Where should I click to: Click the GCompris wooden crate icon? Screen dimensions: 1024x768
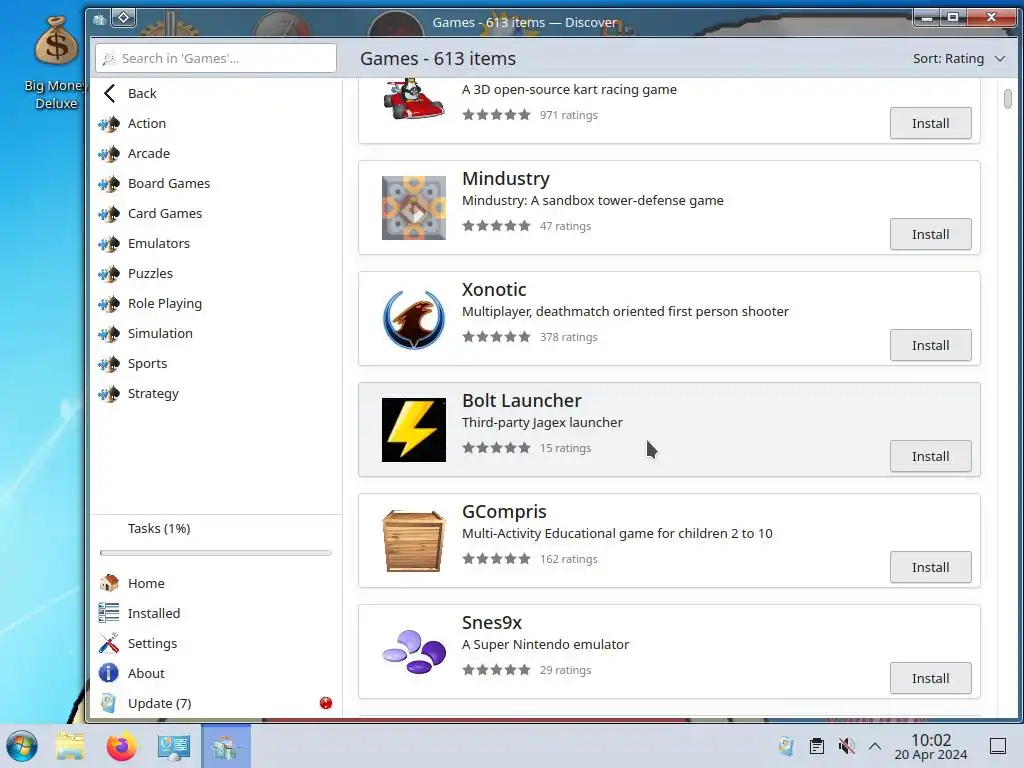(x=414, y=541)
